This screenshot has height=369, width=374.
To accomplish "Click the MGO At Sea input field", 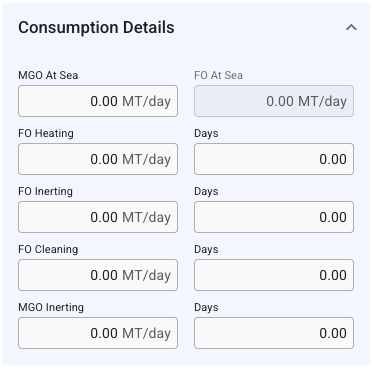I will [x=98, y=101].
